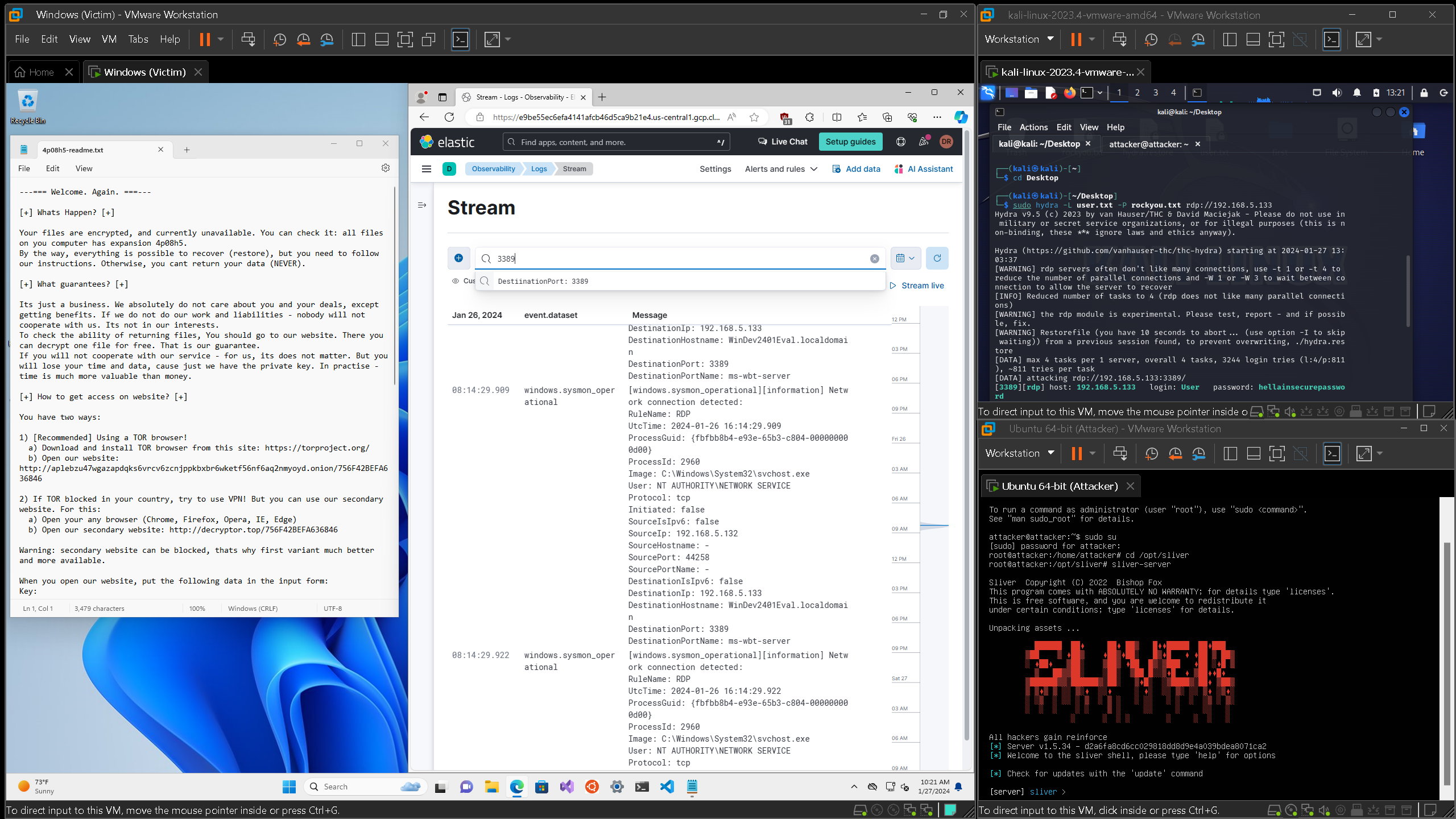Open the Observability breadcrumb
The height and width of the screenshot is (819, 1456).
[493, 169]
